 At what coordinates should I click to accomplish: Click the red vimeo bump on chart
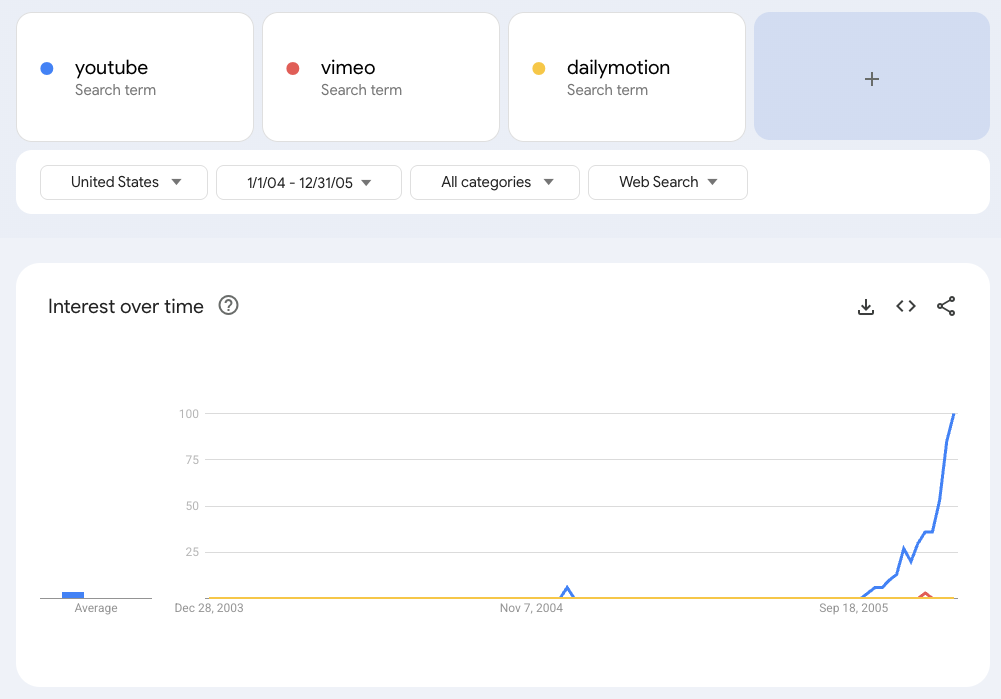[x=924, y=595]
